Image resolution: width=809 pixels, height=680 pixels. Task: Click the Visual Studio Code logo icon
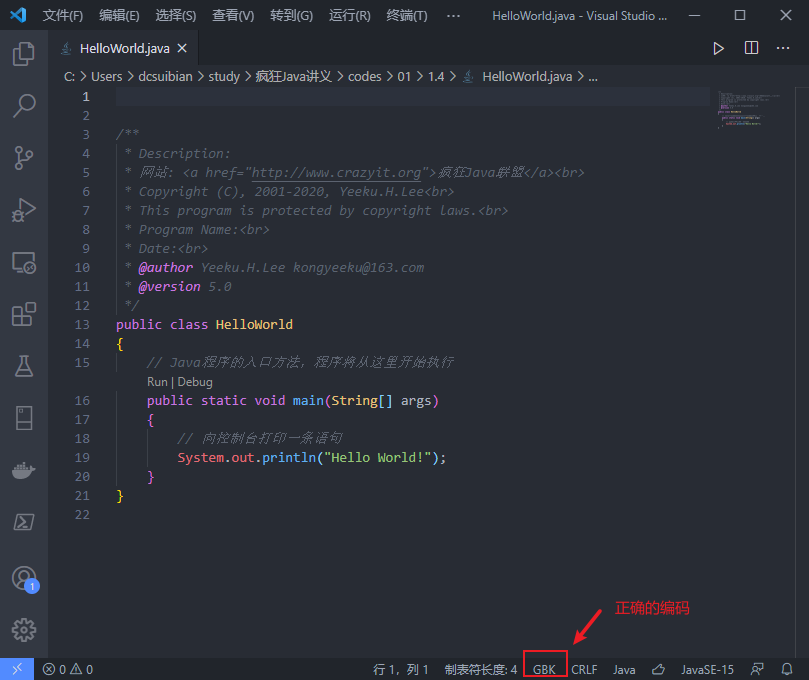[18, 15]
